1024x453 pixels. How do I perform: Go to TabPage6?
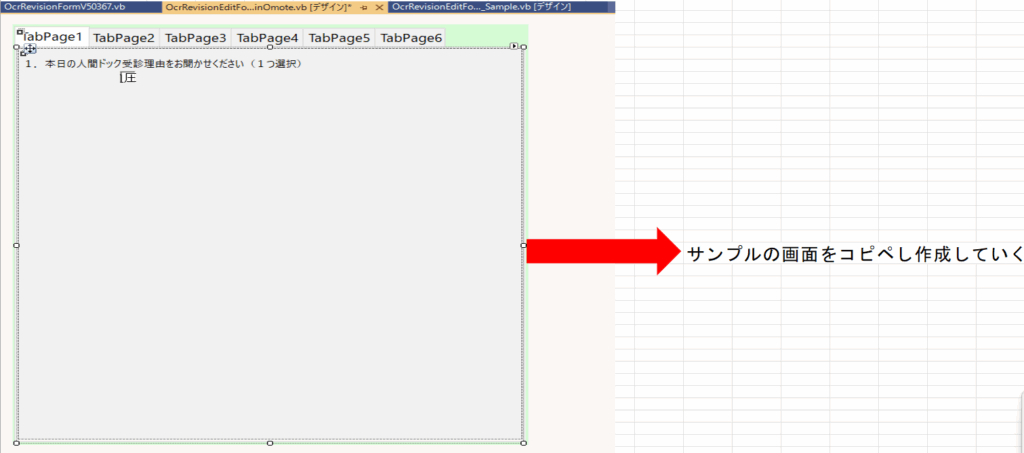pos(411,38)
